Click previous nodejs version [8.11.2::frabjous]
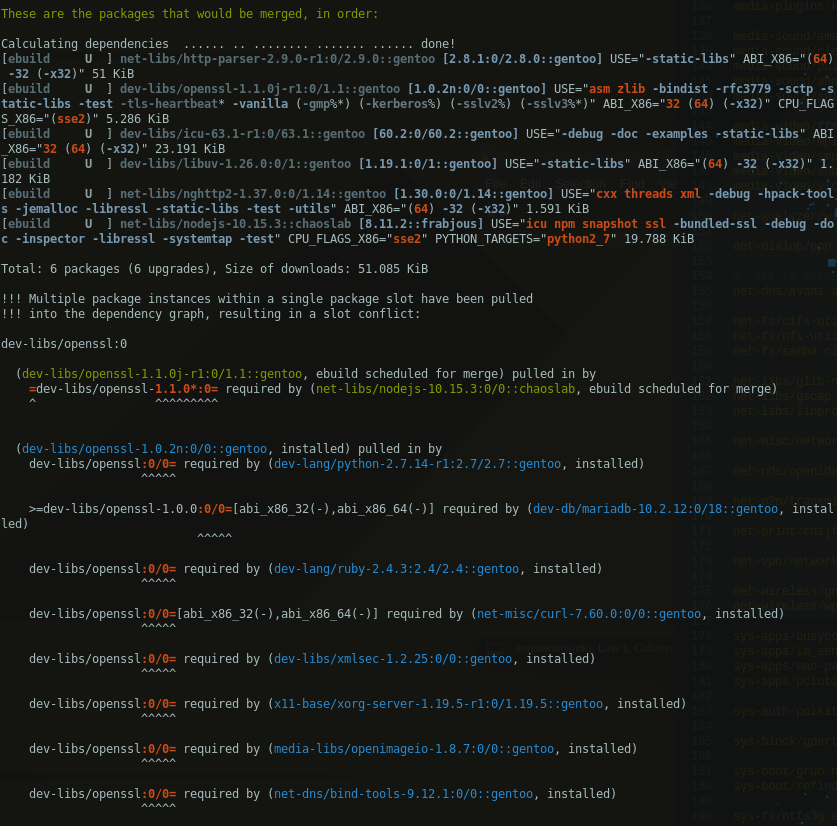The width and height of the screenshot is (837, 826). (421, 223)
